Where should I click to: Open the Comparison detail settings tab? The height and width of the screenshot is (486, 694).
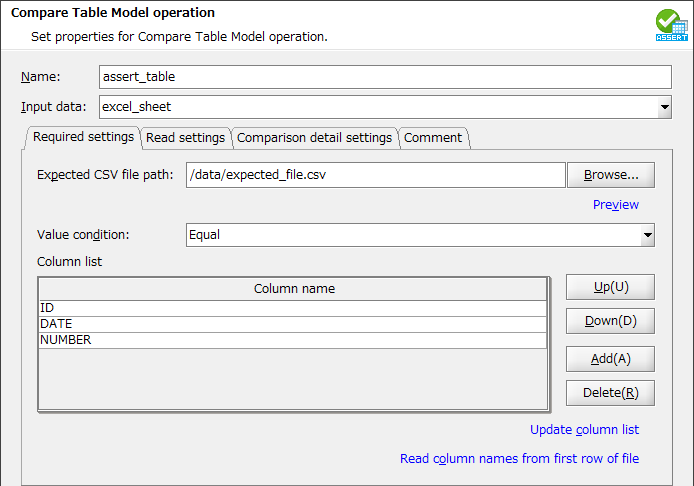pos(314,137)
